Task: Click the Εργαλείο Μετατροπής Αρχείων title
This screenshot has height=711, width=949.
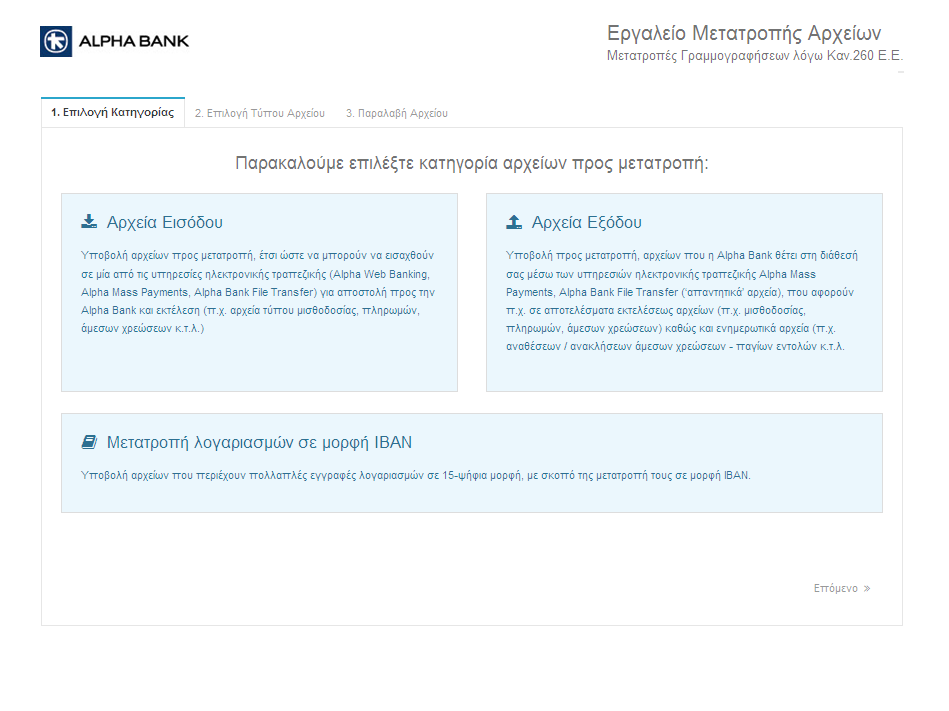Action: 744,33
